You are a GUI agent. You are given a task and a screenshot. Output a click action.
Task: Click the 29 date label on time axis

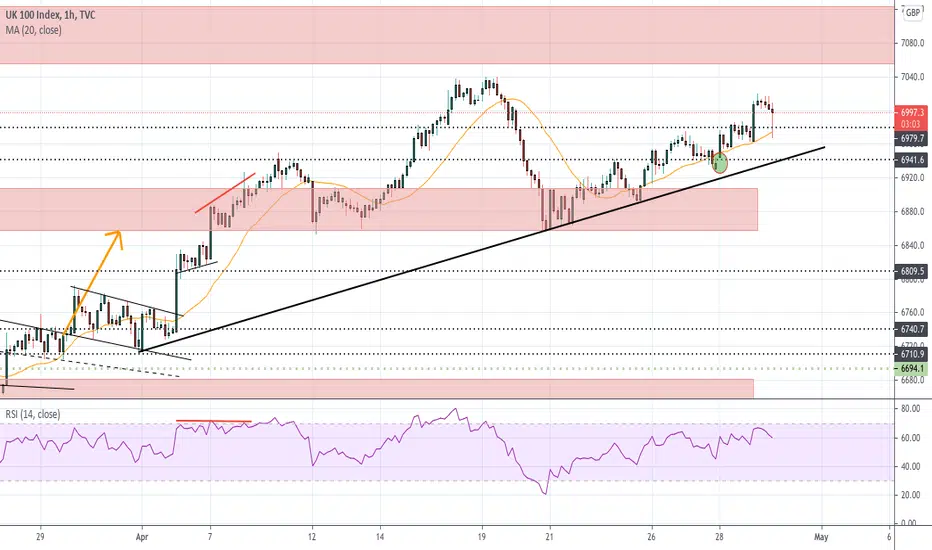click(x=40, y=536)
